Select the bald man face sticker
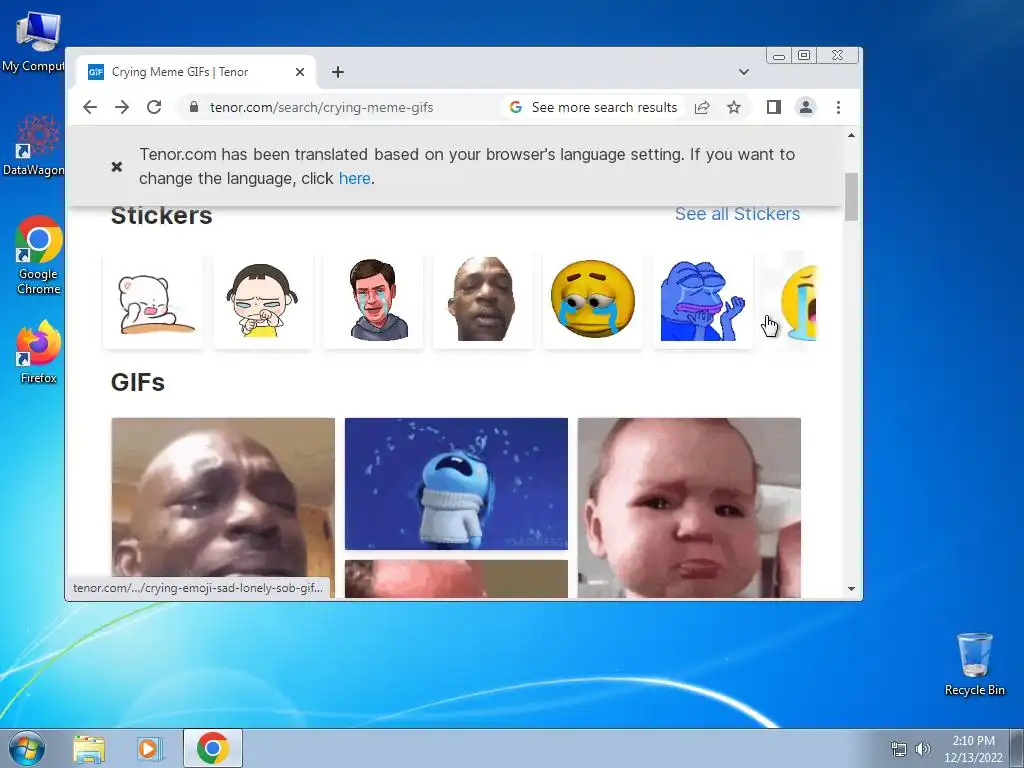The height and width of the screenshot is (768, 1024). tap(483, 302)
